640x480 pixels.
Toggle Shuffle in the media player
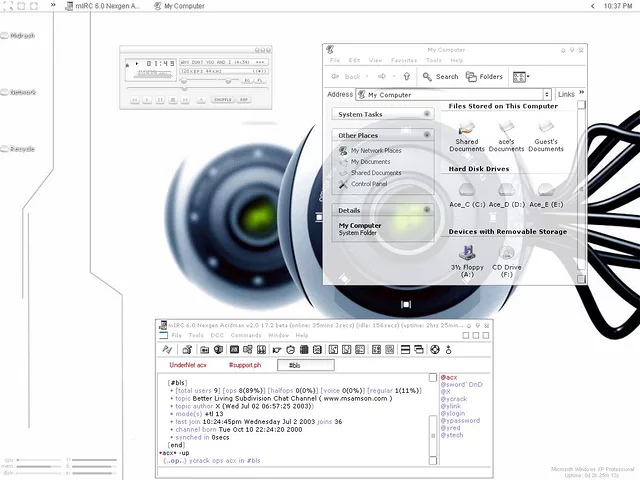[222, 100]
